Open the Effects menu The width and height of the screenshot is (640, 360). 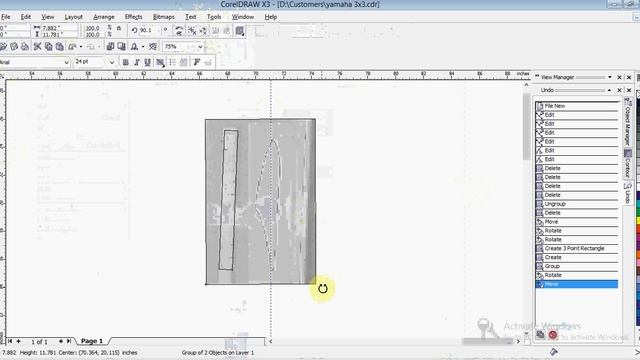coord(133,17)
